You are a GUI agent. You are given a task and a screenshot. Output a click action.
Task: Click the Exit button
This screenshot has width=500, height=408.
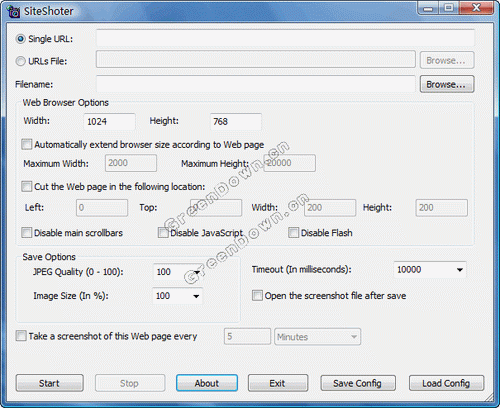pyautogui.click(x=278, y=383)
